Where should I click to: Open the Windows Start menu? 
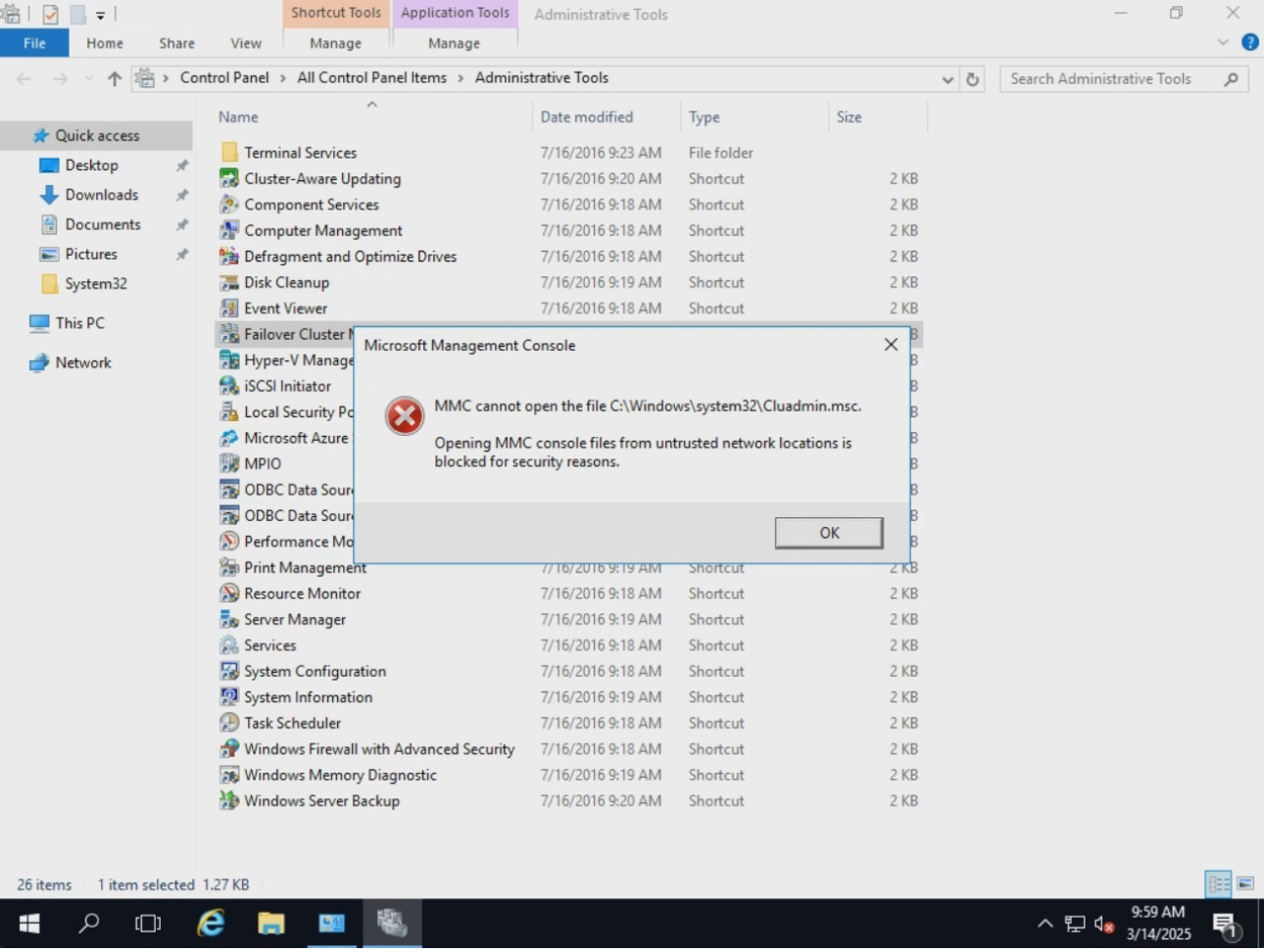pos(29,924)
